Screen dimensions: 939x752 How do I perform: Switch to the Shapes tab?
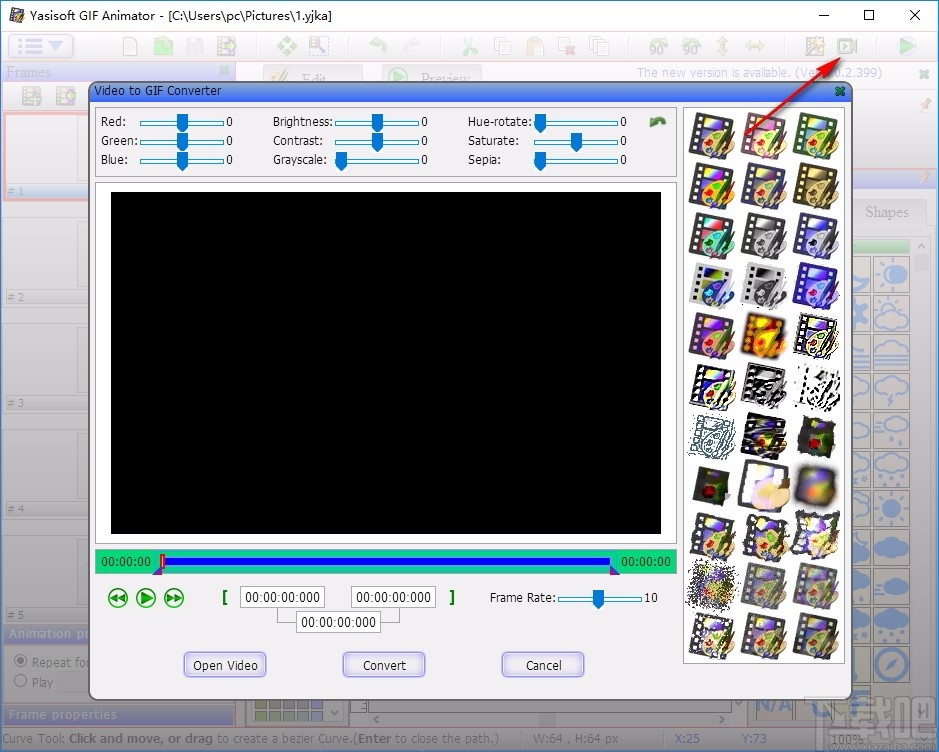[887, 212]
